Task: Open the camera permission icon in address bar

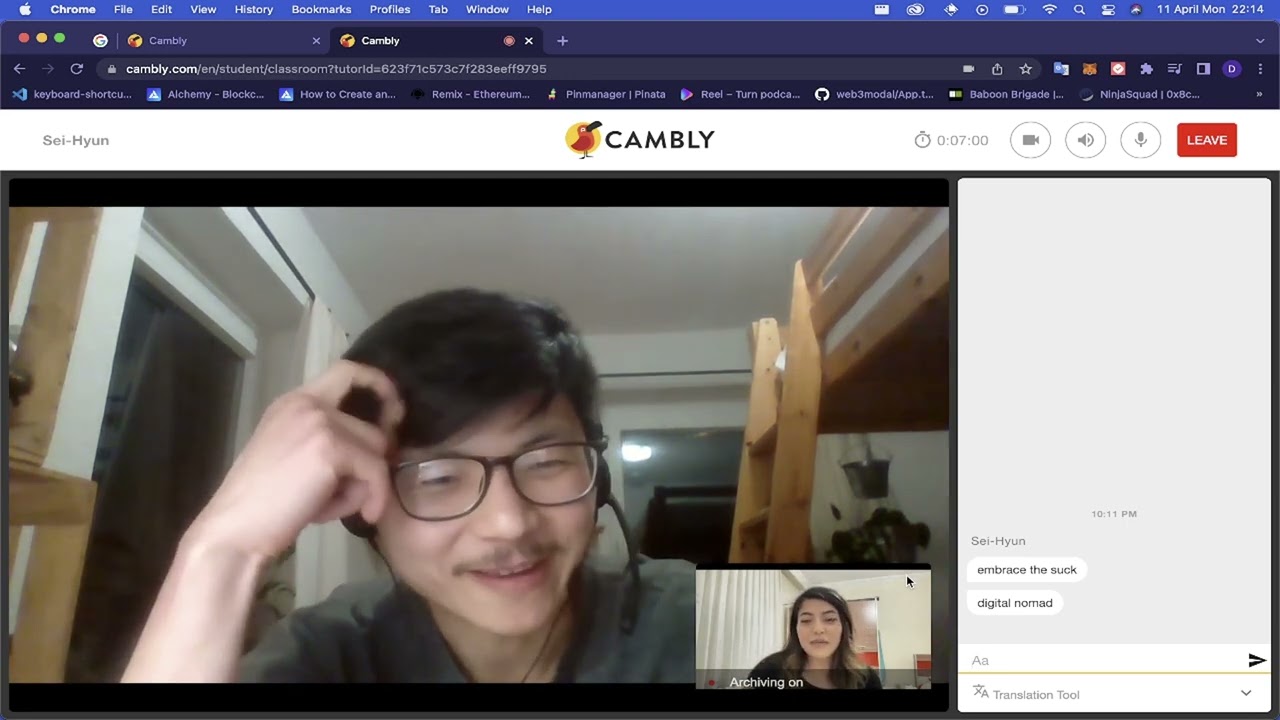Action: (x=968, y=69)
